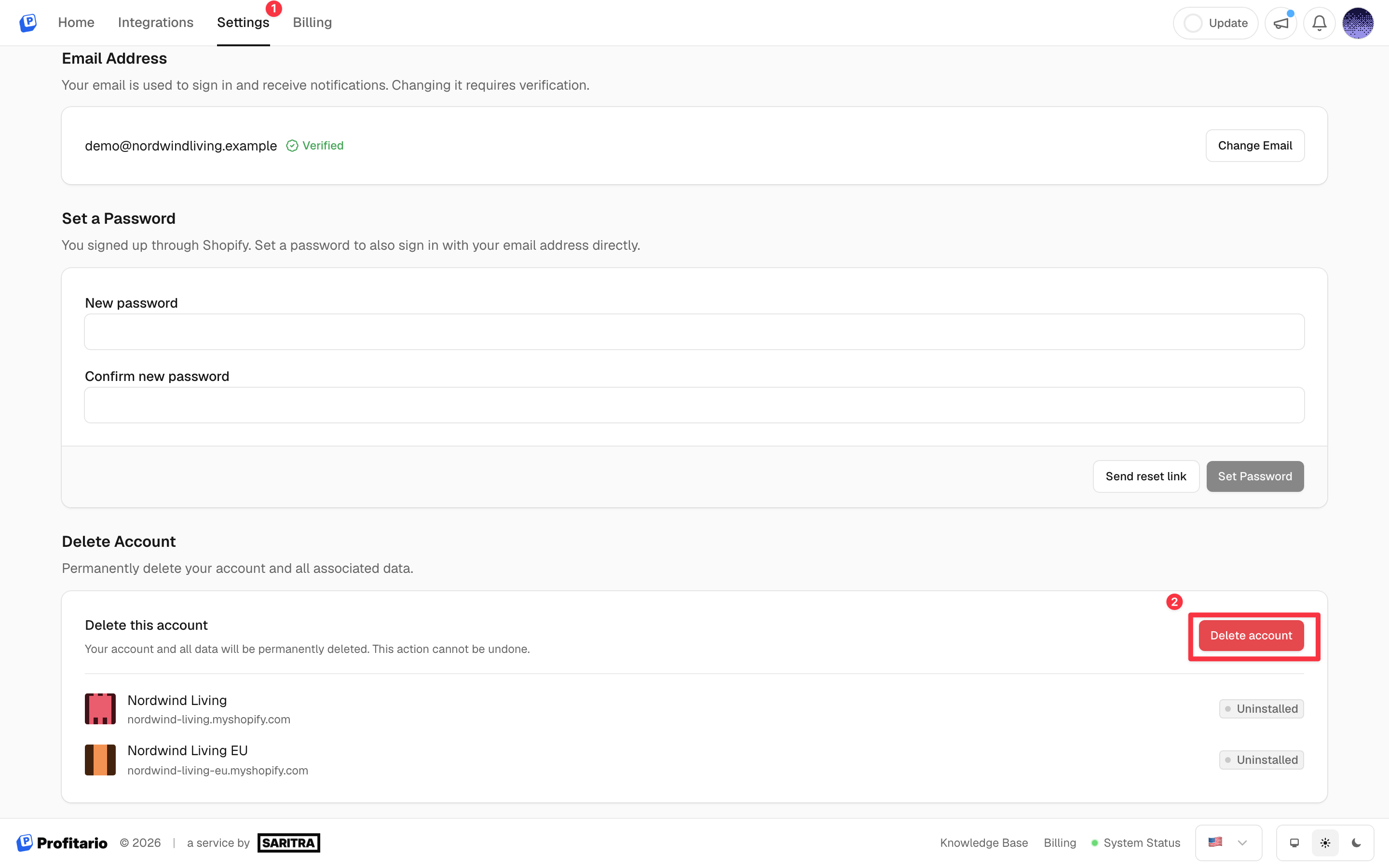Click the green Verified check icon

click(292, 146)
